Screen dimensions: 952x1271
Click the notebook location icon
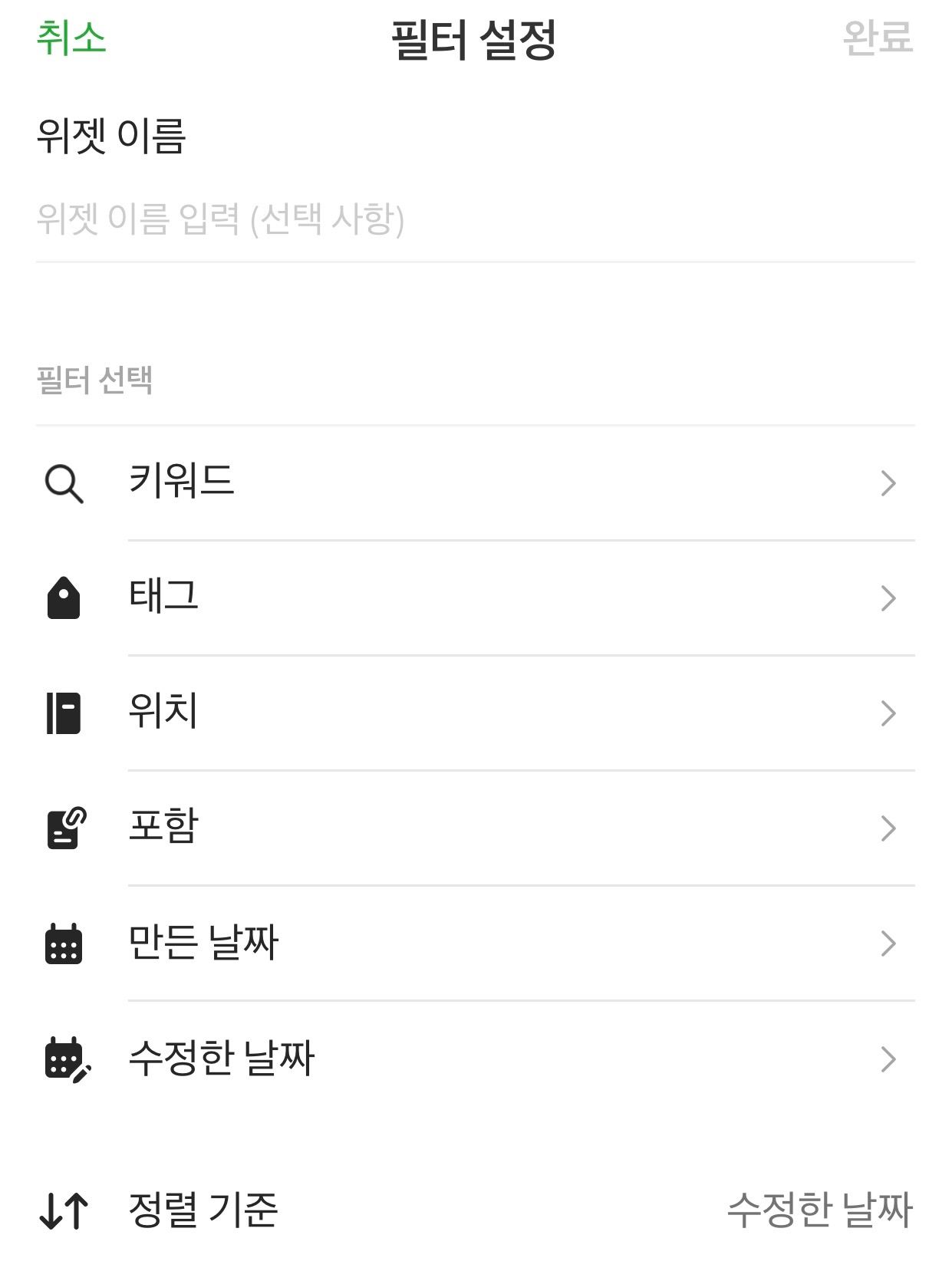point(64,713)
